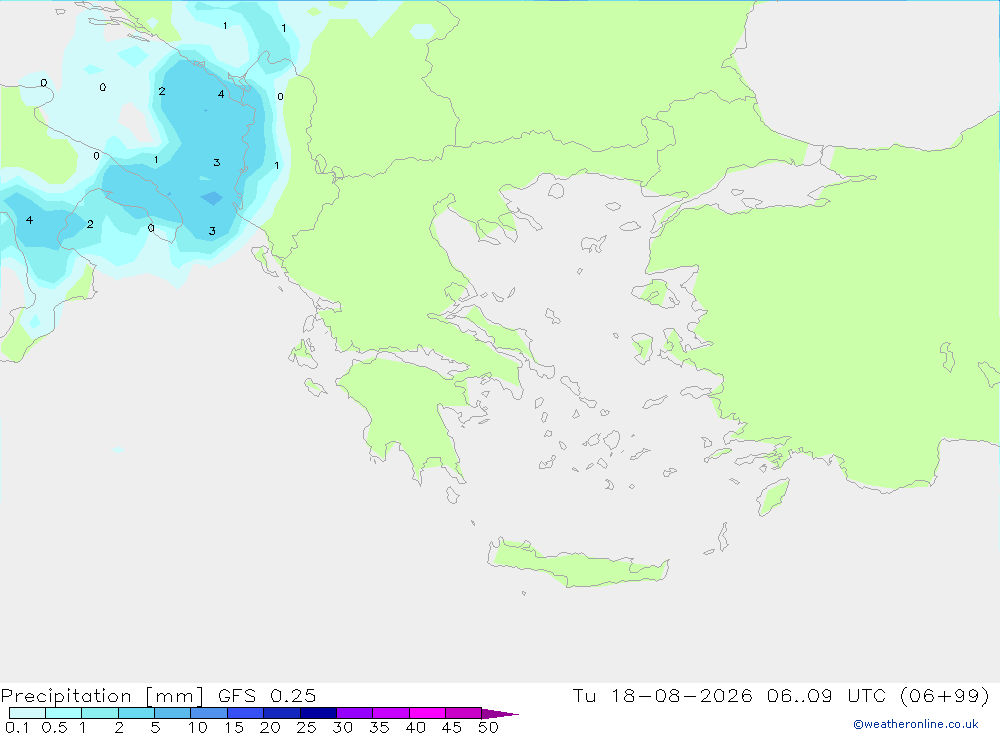Pick the 2–5 mm legend color
1000x733 pixels.
(136, 713)
